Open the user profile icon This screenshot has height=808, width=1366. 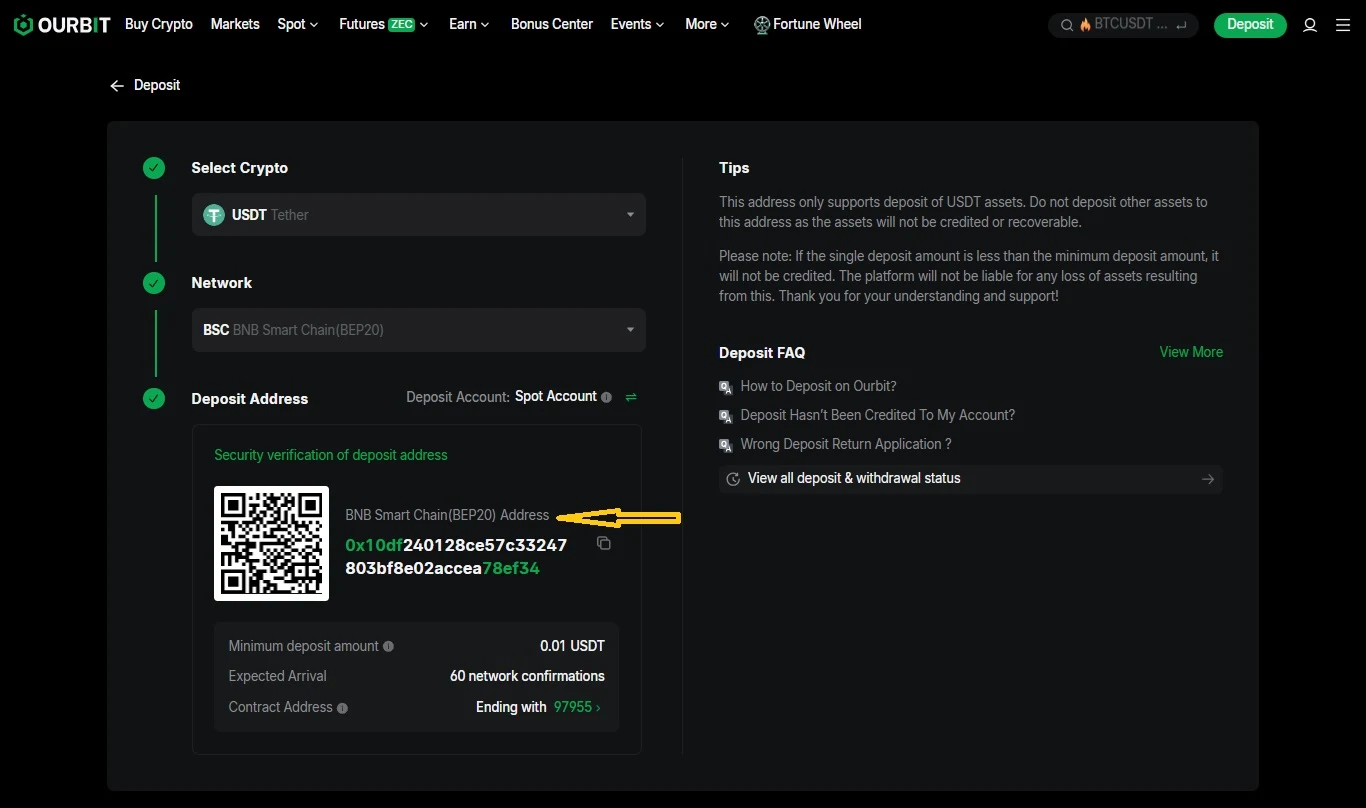point(1310,25)
